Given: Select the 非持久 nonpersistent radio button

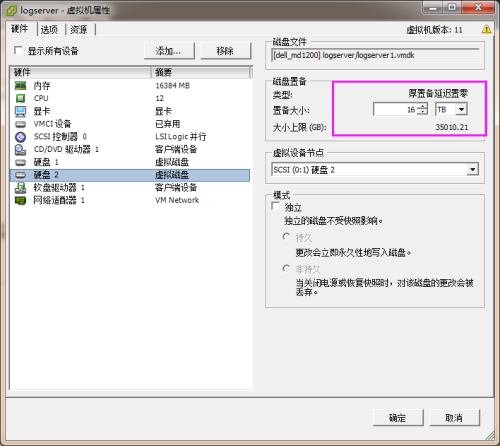Looking at the screenshot, I should [x=286, y=268].
